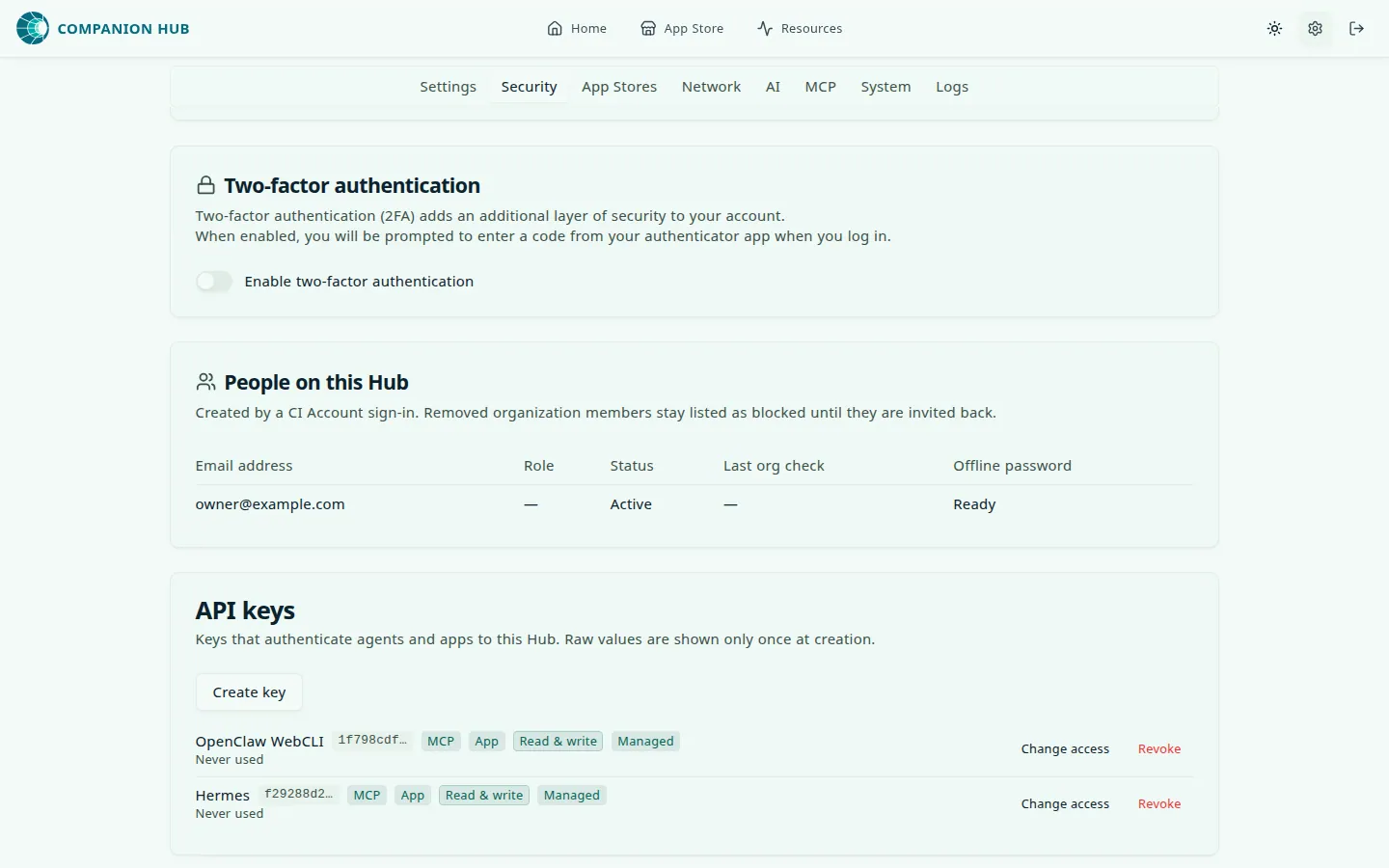Switch to the App Stores tab
1389x868 pixels.
[619, 87]
